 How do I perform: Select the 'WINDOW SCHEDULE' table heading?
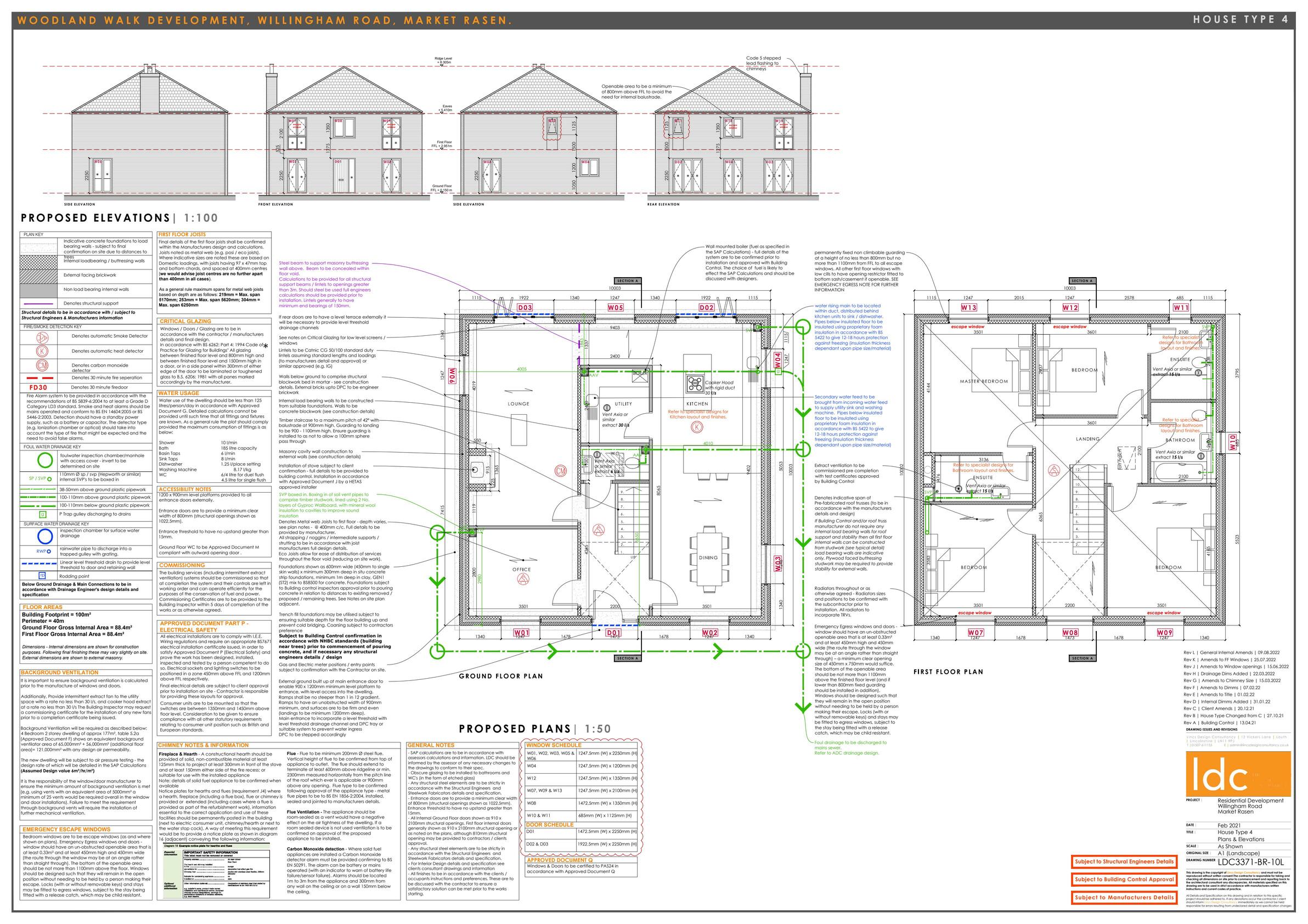coord(554,745)
